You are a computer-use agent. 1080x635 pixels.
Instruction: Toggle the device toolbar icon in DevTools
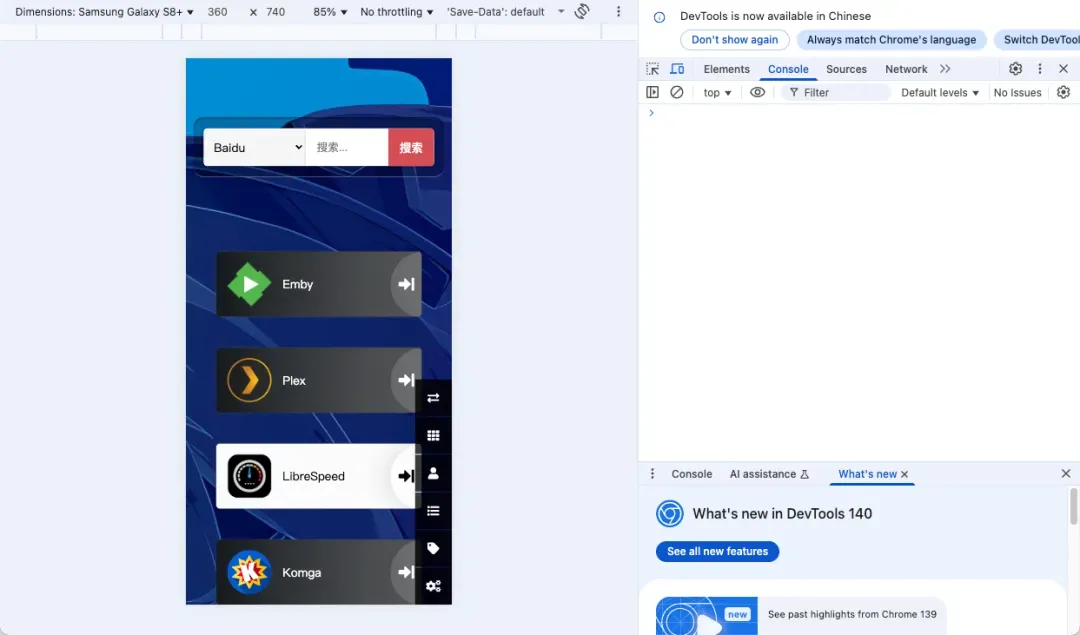tap(677, 69)
